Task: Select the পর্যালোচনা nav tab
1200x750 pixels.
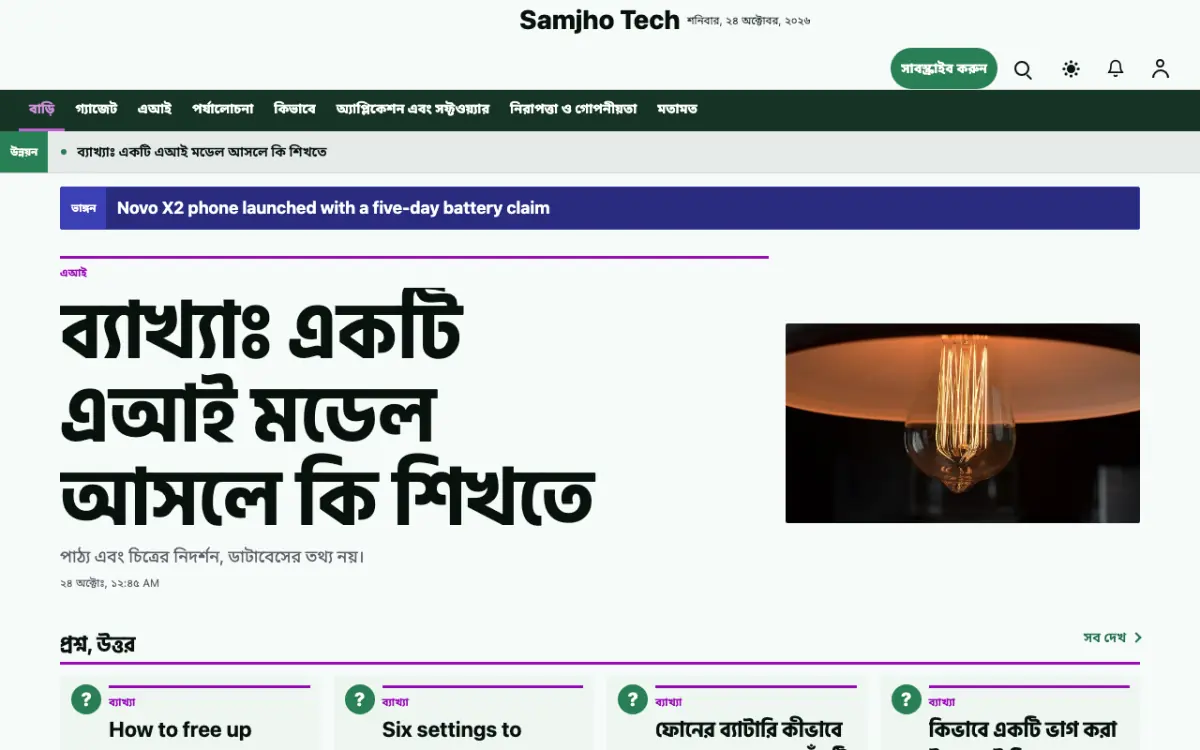Action: 223,109
